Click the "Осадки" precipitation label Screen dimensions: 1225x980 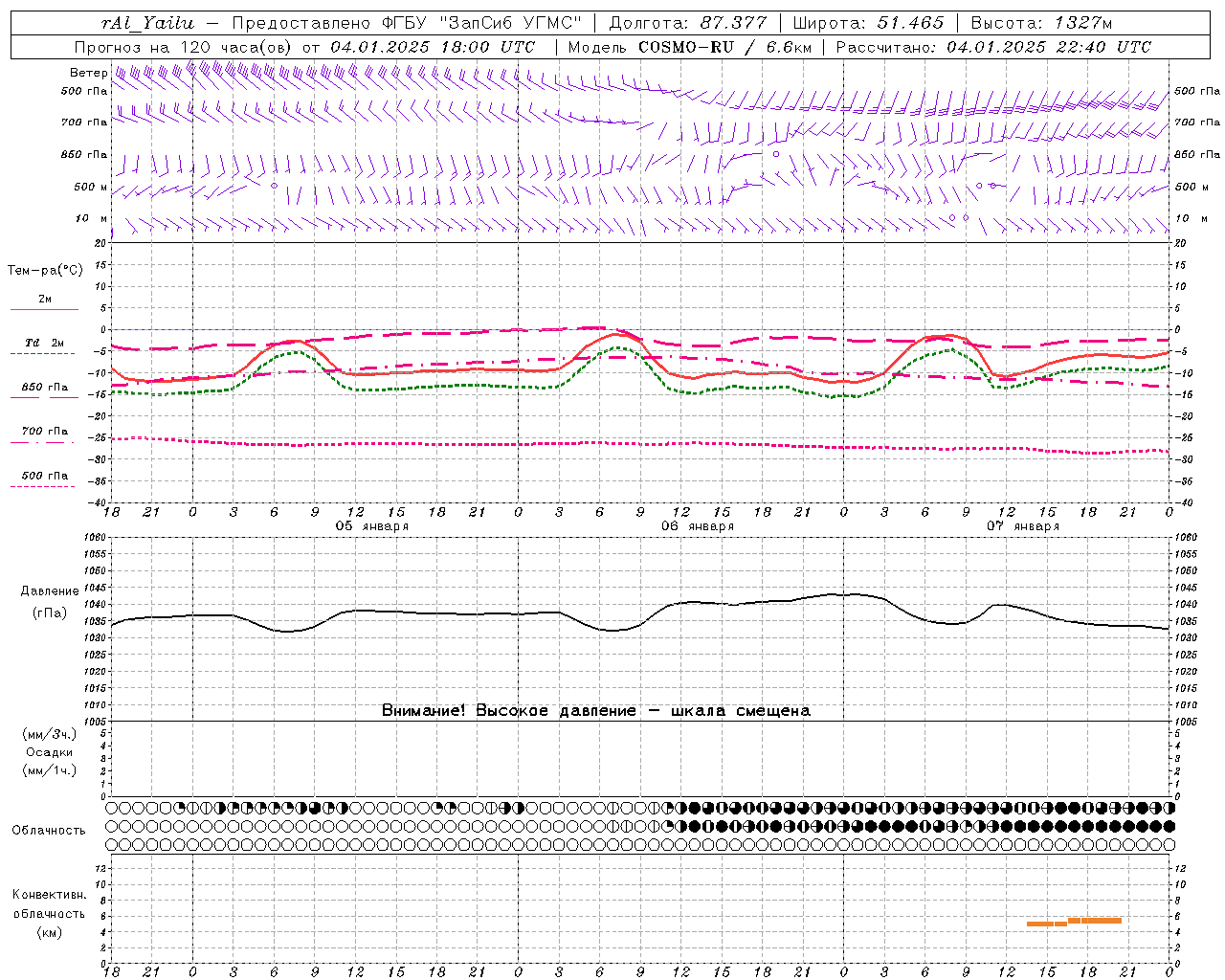(x=49, y=752)
